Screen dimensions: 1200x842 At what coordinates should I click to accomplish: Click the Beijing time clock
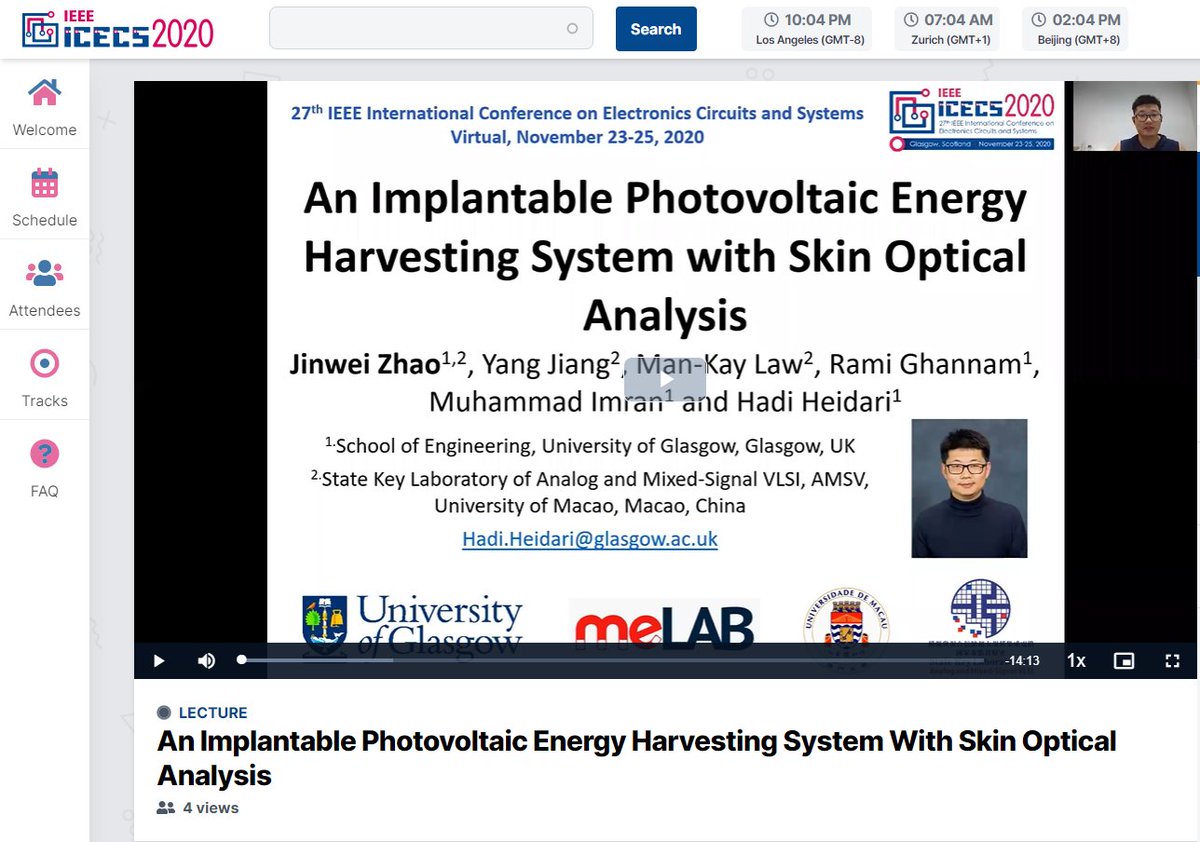click(1075, 29)
